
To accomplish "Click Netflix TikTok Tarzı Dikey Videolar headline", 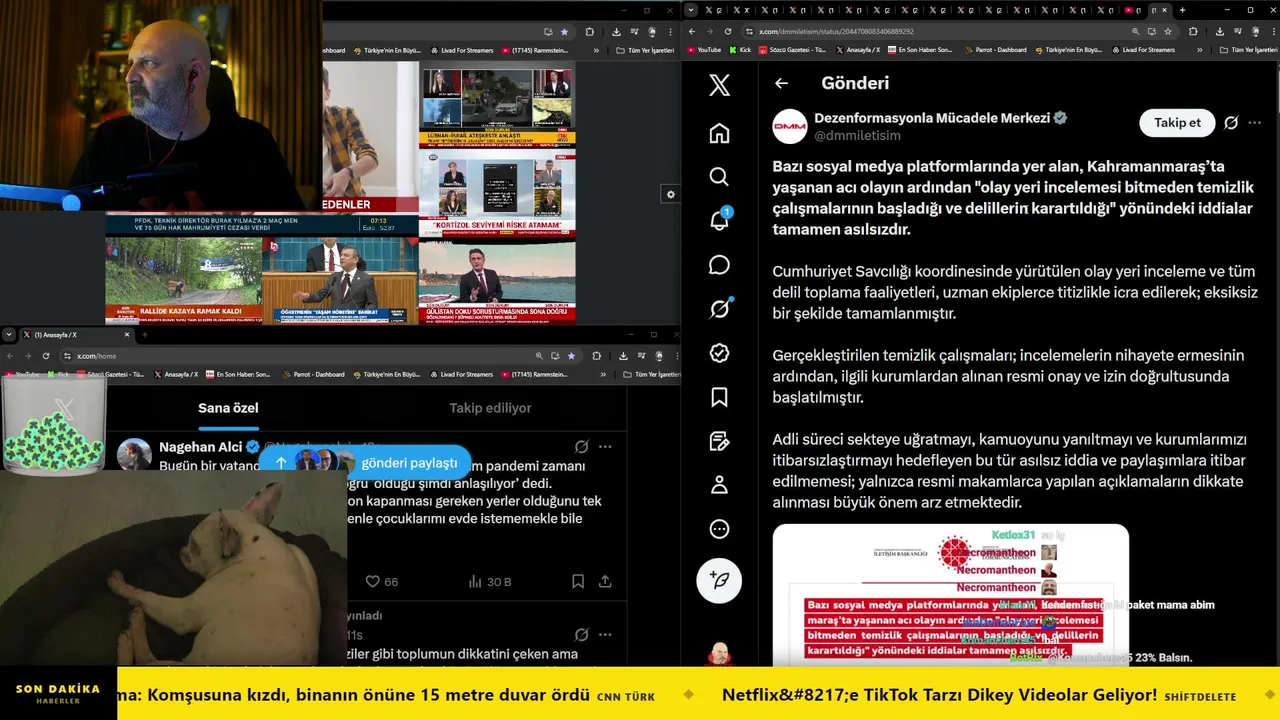I will [x=939, y=695].
